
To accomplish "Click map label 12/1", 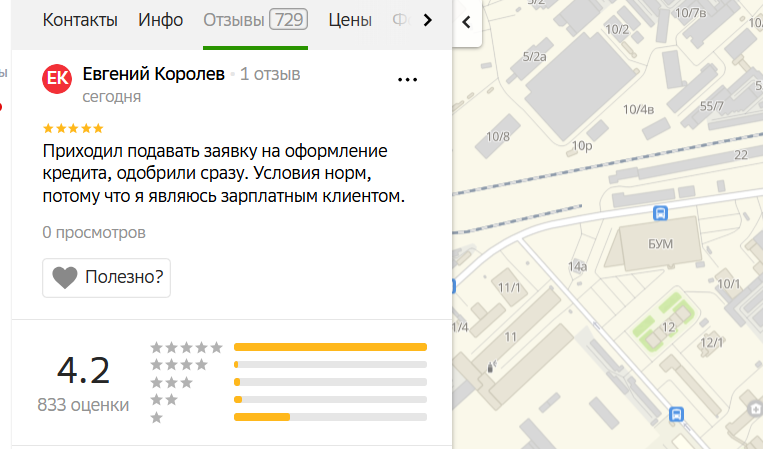I will pyautogui.click(x=712, y=342).
